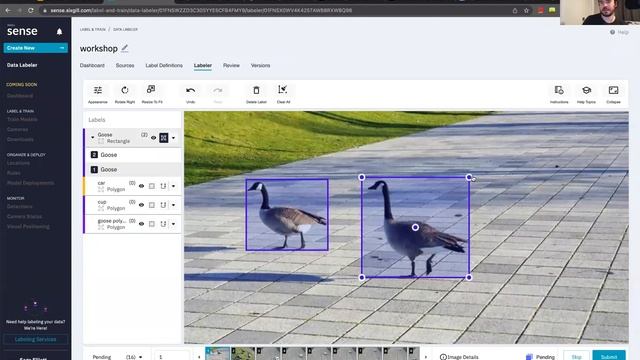Click the Collapse view icon
This screenshot has width=640, height=360.
(x=613, y=90)
